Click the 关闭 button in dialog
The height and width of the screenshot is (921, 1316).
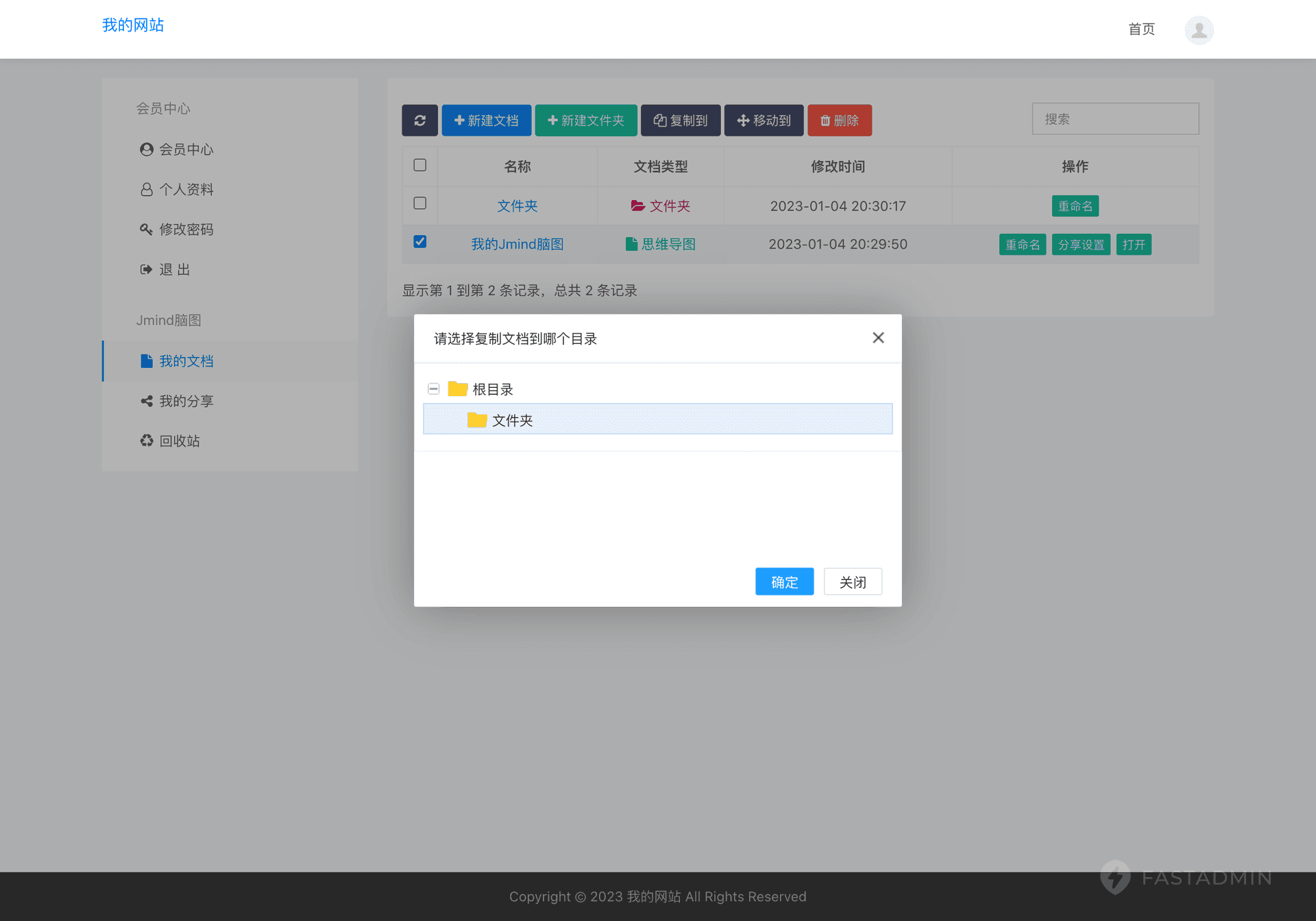(x=852, y=582)
